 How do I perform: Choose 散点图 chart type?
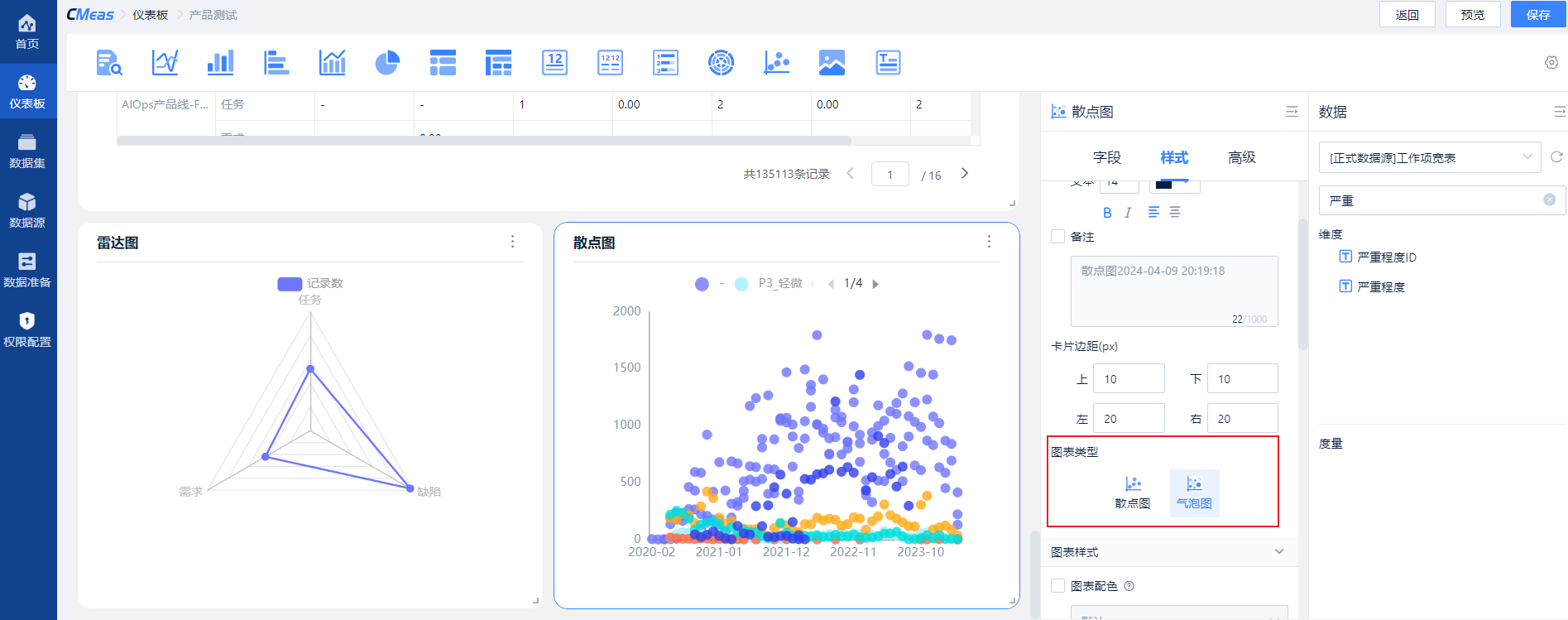[1133, 493]
